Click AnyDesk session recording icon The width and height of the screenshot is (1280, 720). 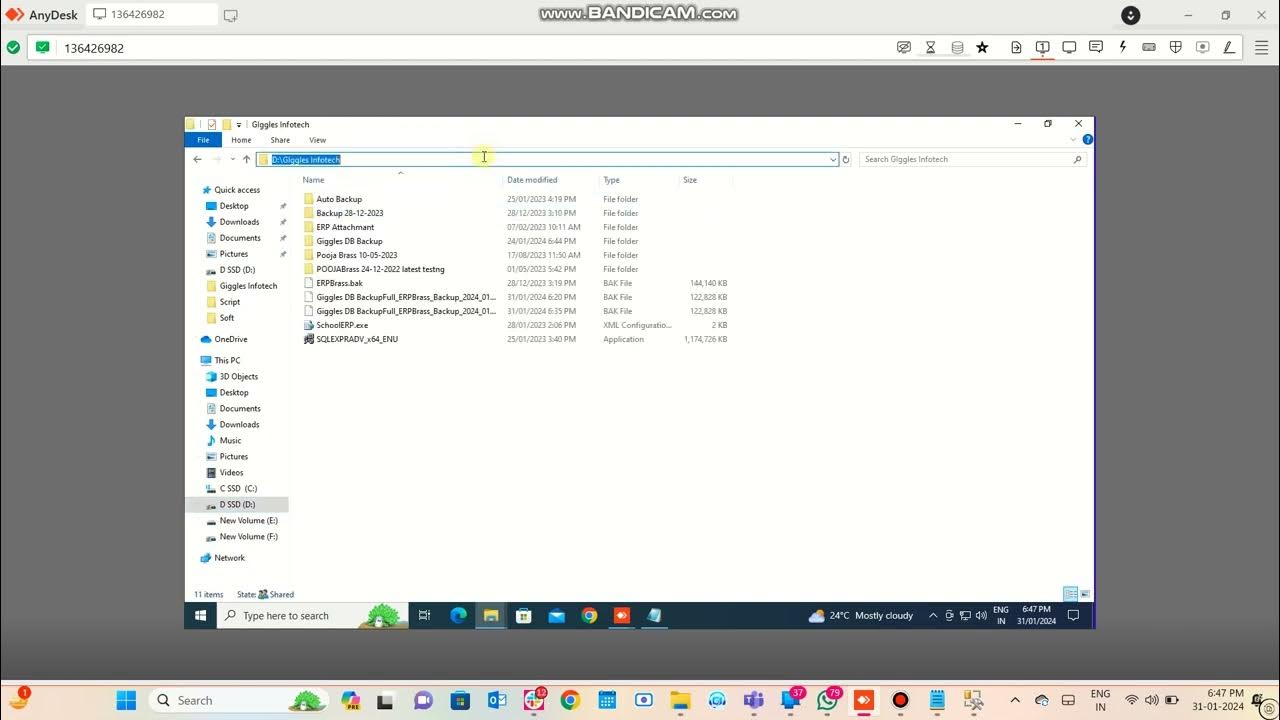[1202, 47]
